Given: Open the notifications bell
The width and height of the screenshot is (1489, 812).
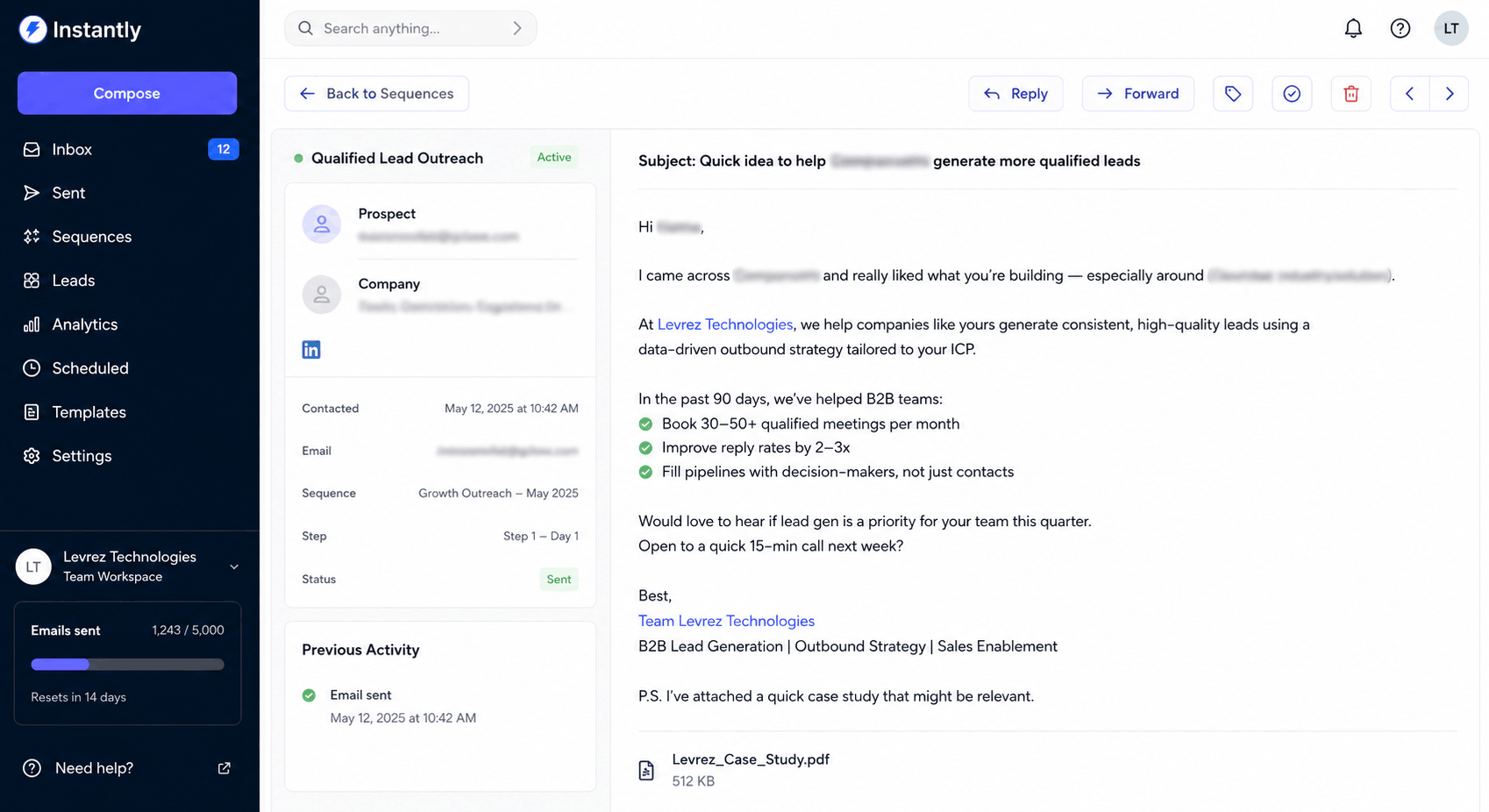Looking at the screenshot, I should point(1353,28).
